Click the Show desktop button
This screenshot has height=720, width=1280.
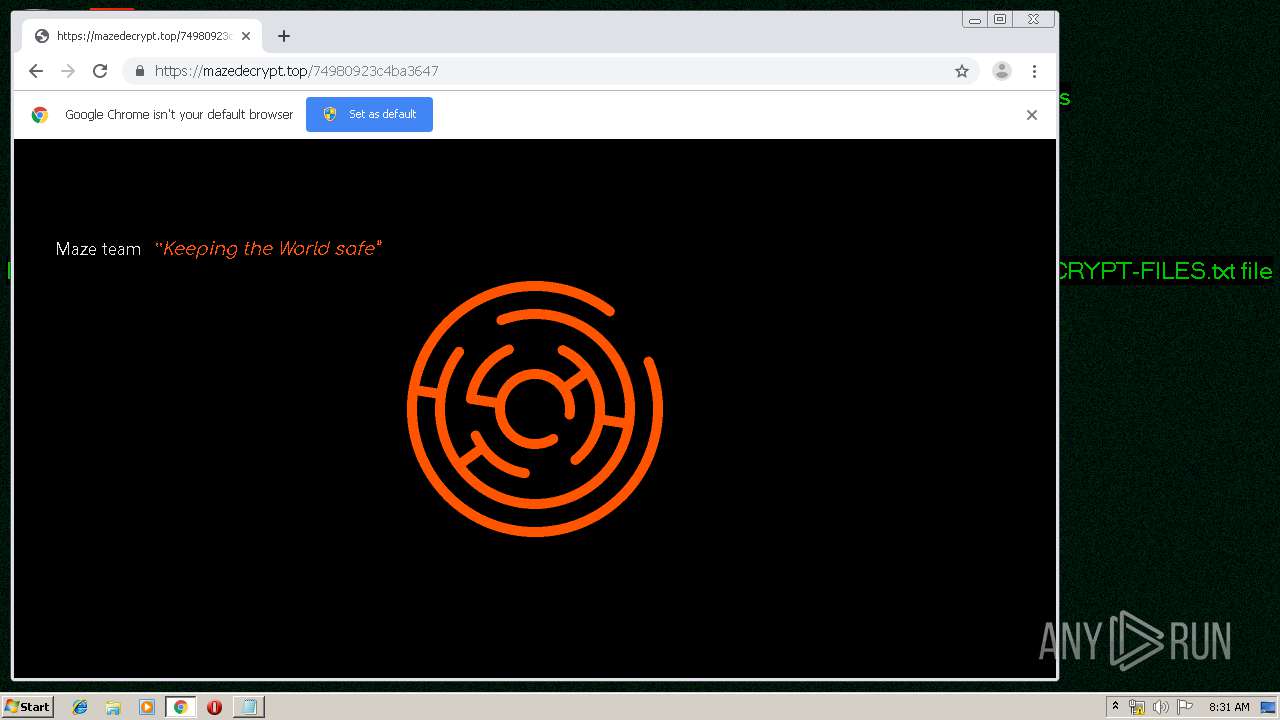1269,707
